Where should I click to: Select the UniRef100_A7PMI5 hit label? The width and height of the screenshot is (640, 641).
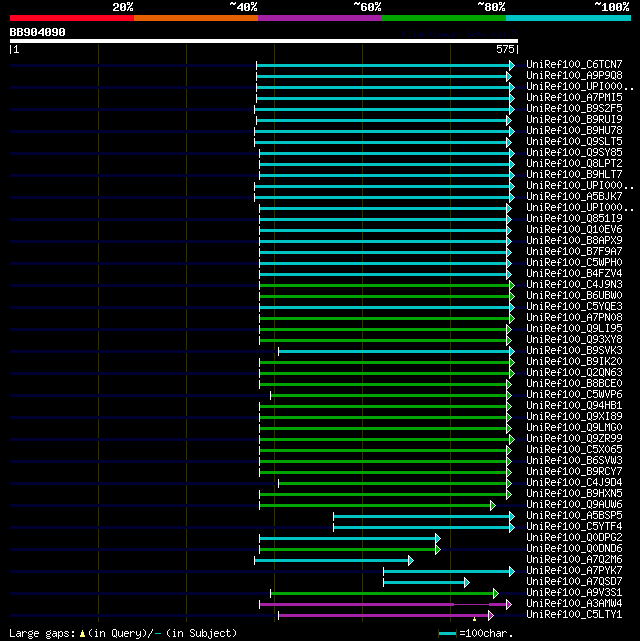[574, 98]
